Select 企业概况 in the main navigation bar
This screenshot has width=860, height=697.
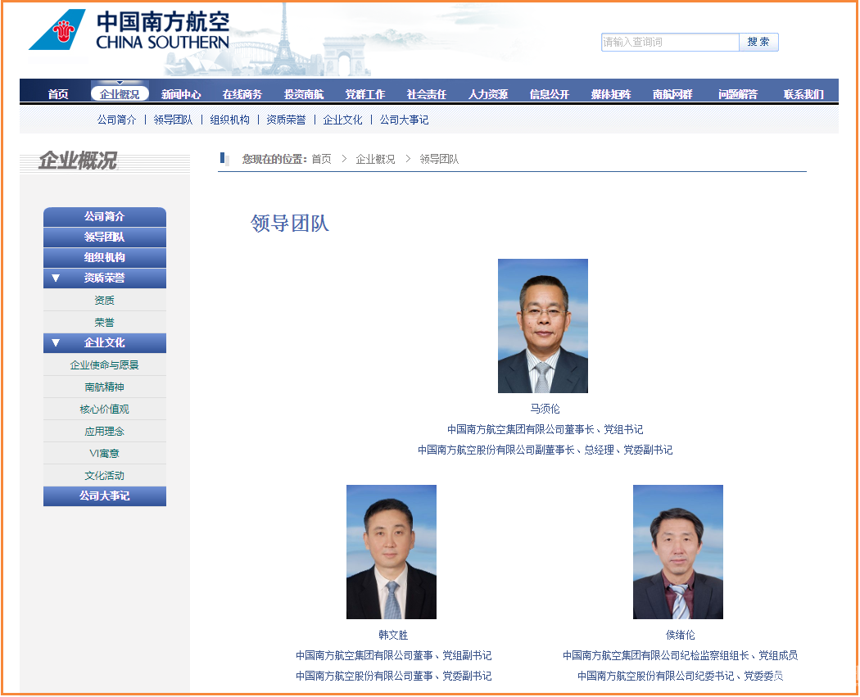click(120, 94)
